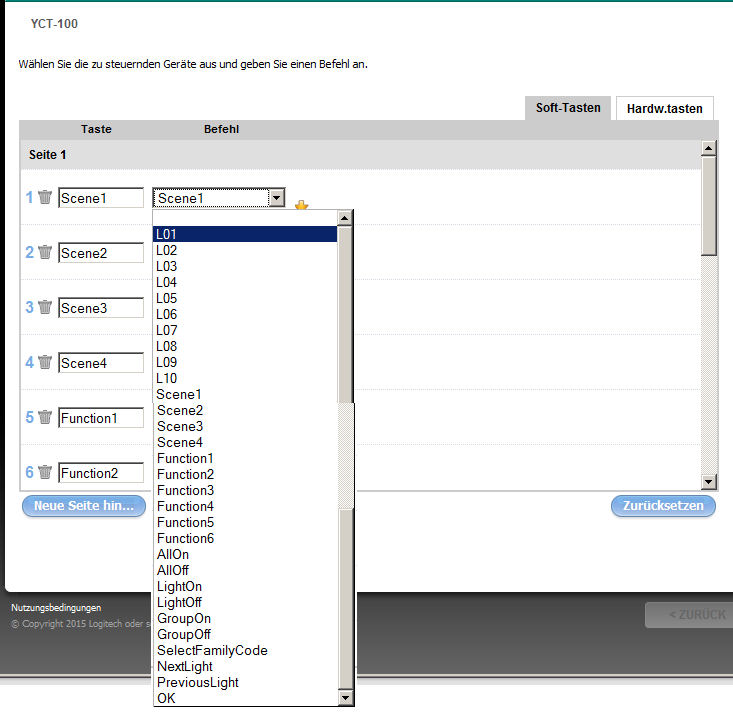Viewport: 733px width, 717px height.
Task: Delete the Scene1 row with trash icon
Action: coord(45,198)
